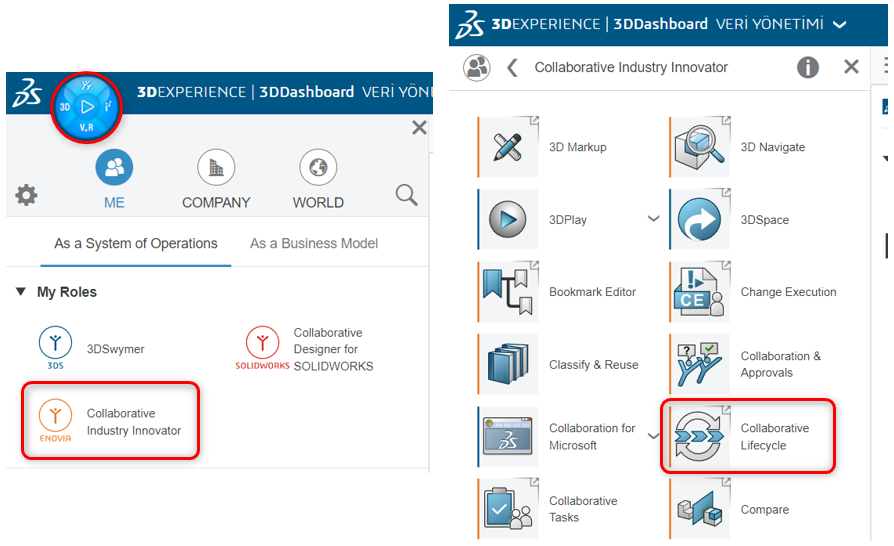
Task: Click the COMPANY label
Action: [216, 203]
